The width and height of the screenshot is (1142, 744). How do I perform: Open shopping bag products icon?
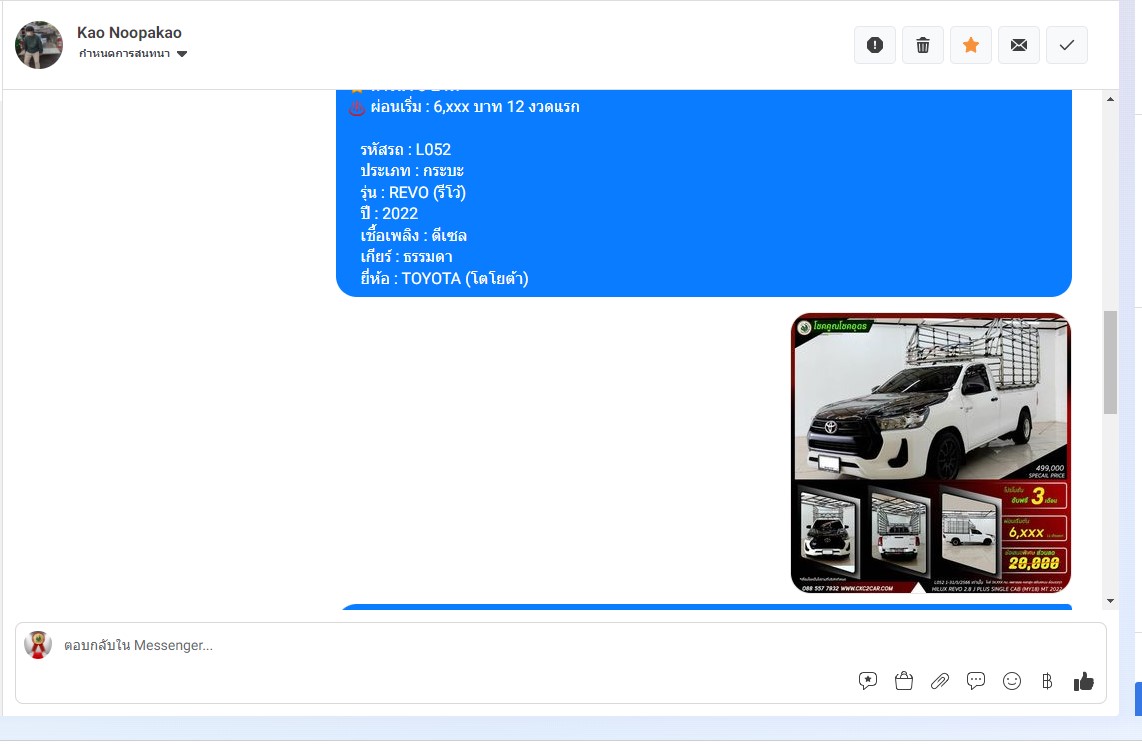[x=904, y=681]
